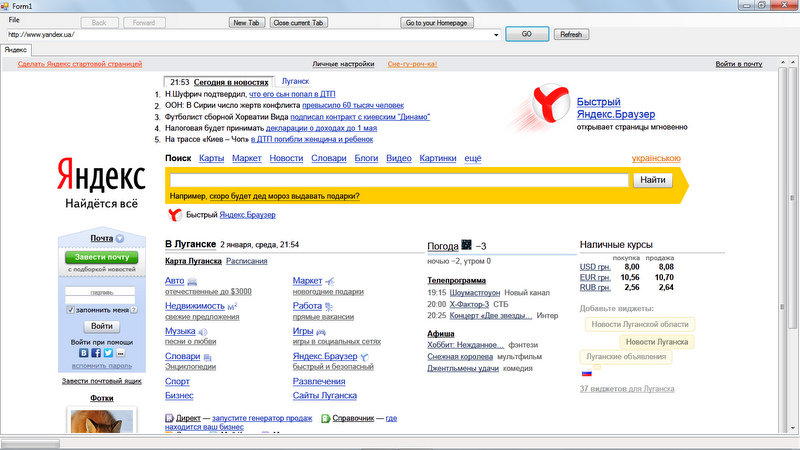
Task: Open the cat photo thumbnail under Фотки
Action: click(102, 421)
